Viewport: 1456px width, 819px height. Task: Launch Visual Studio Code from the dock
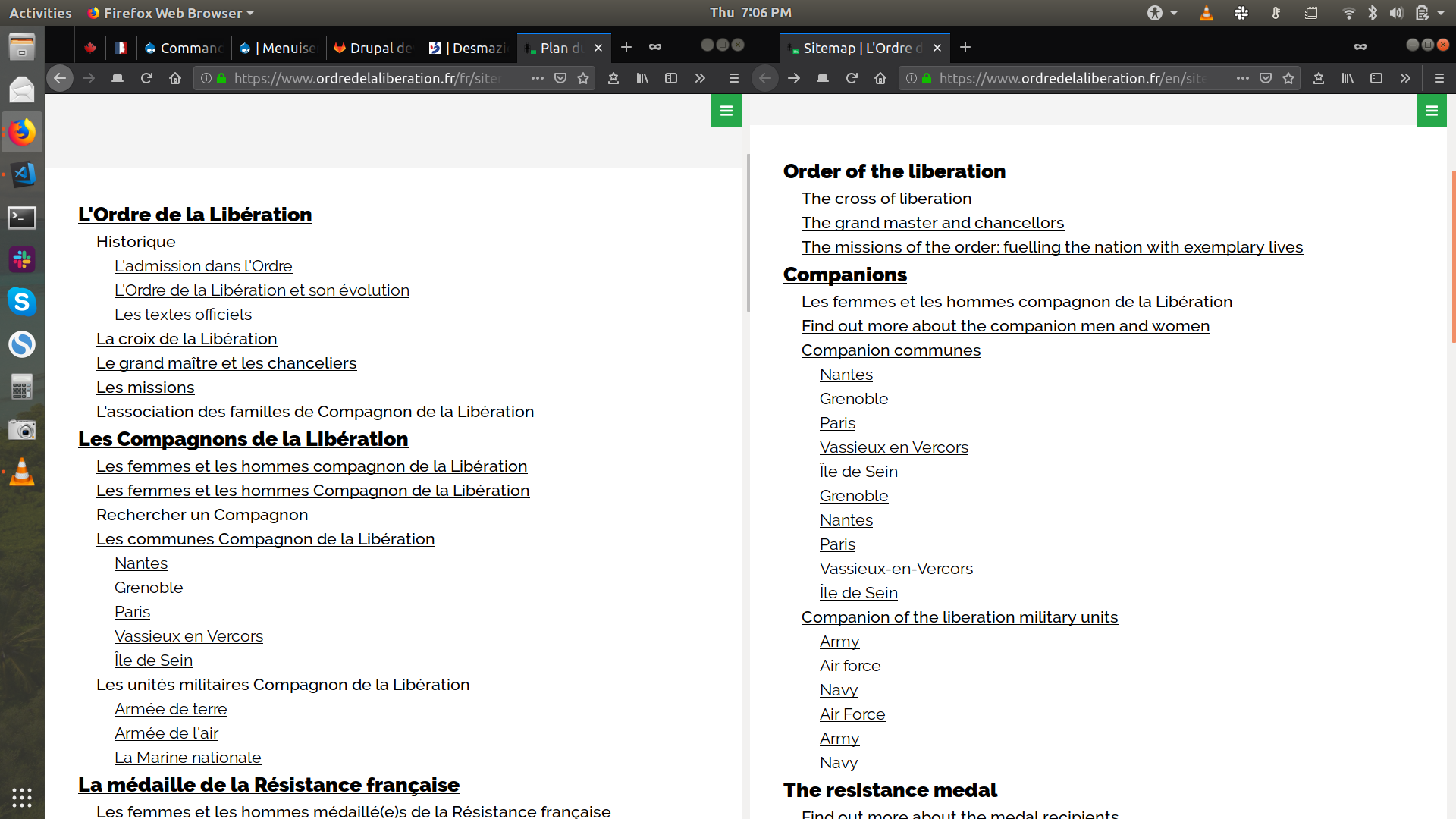pos(22,174)
